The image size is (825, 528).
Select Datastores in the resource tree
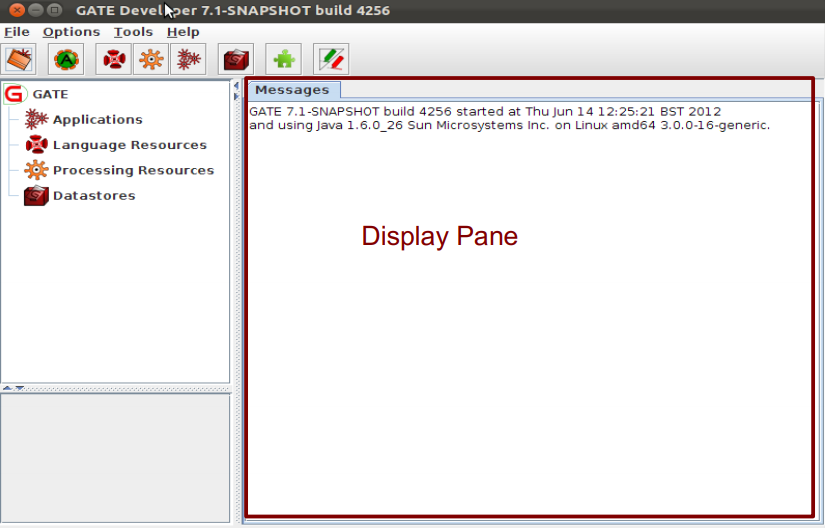(x=94, y=196)
